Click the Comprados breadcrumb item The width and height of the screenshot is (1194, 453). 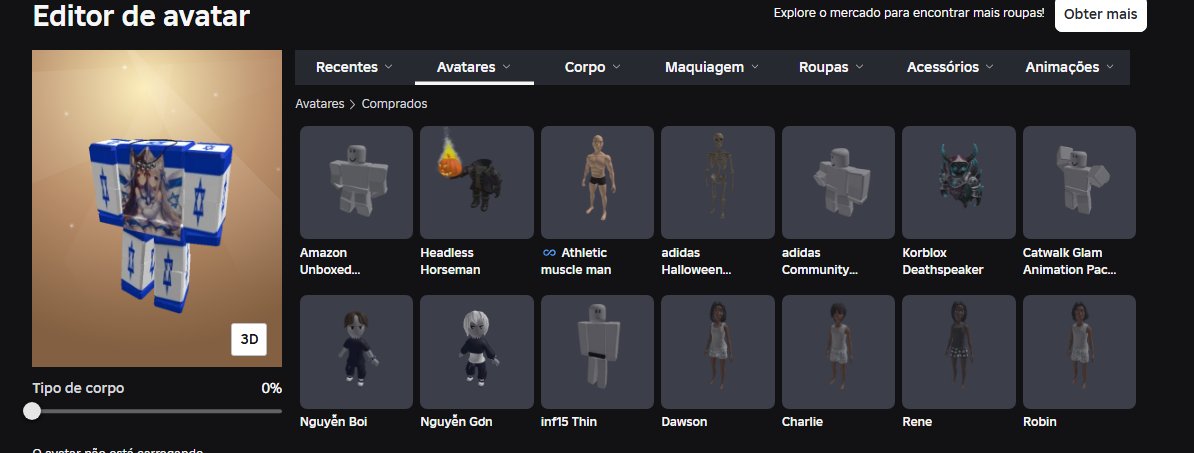(x=394, y=104)
